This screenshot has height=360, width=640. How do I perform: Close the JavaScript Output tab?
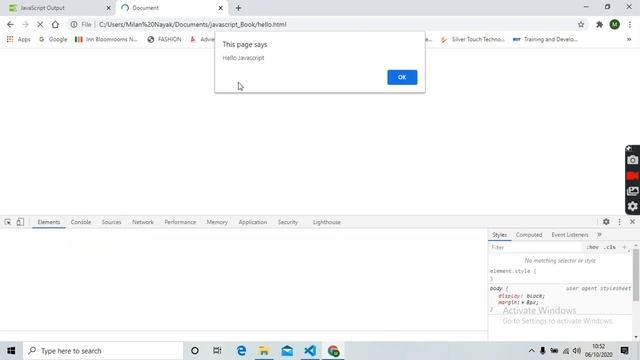[x=109, y=8]
